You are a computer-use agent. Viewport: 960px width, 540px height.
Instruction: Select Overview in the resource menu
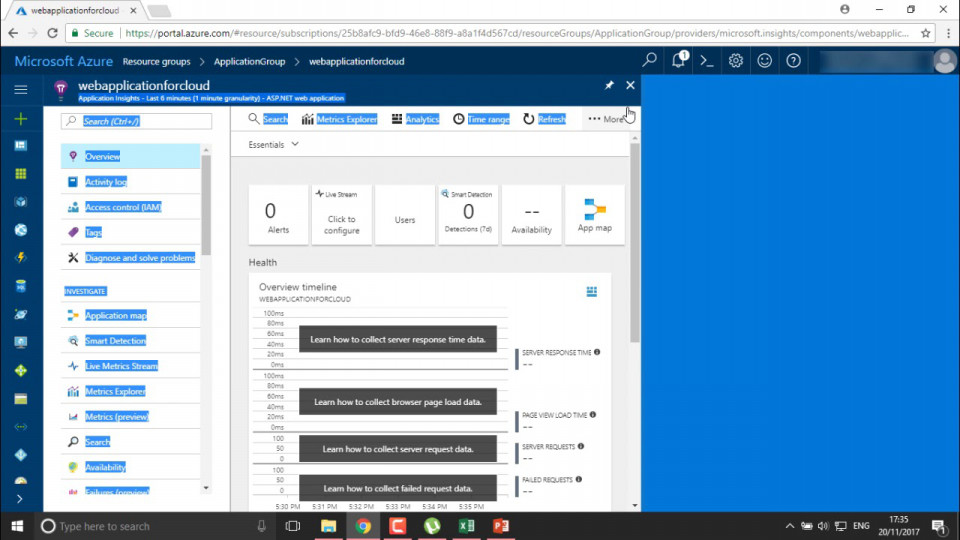pyautogui.click(x=130, y=156)
